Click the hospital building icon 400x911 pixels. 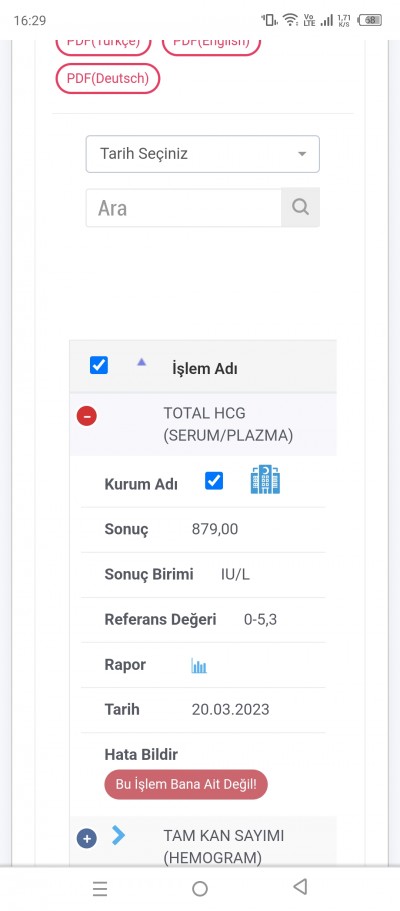(x=265, y=480)
